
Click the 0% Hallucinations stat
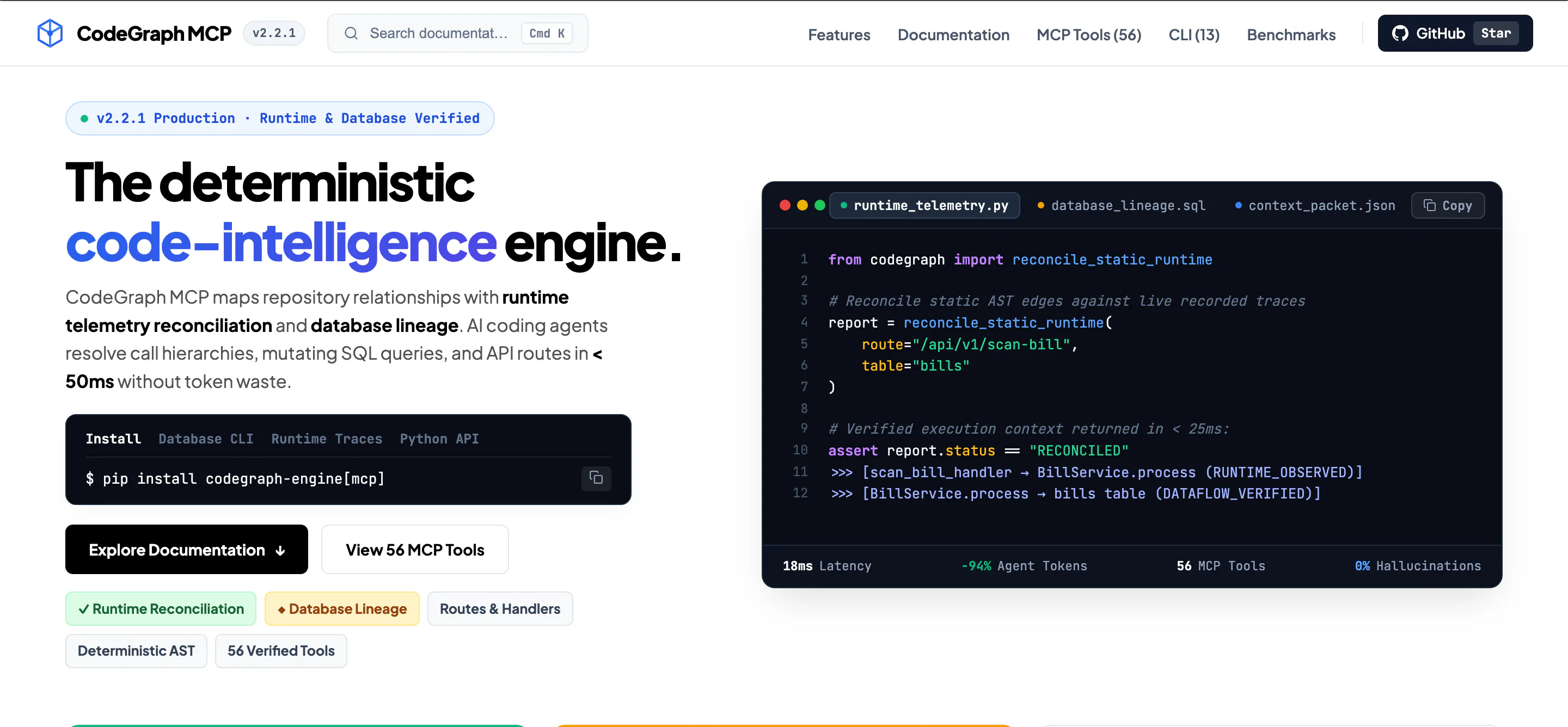[x=1418, y=566]
